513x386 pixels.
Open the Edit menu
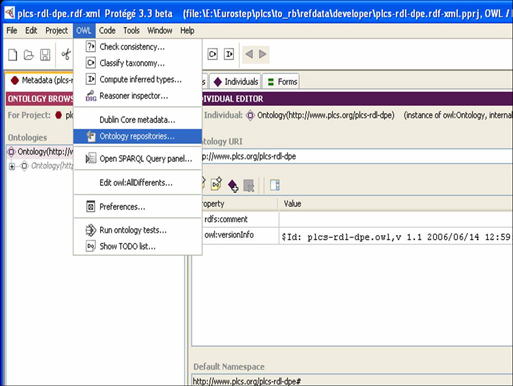coord(31,31)
